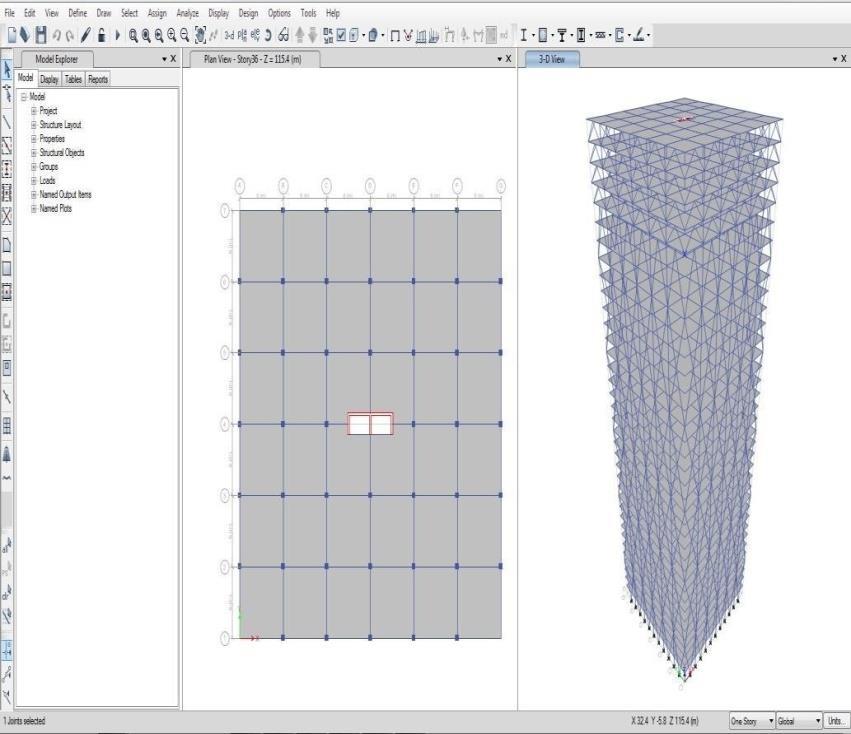The height and width of the screenshot is (734, 851).
Task: Move down one story with down arrow
Action: [313, 35]
